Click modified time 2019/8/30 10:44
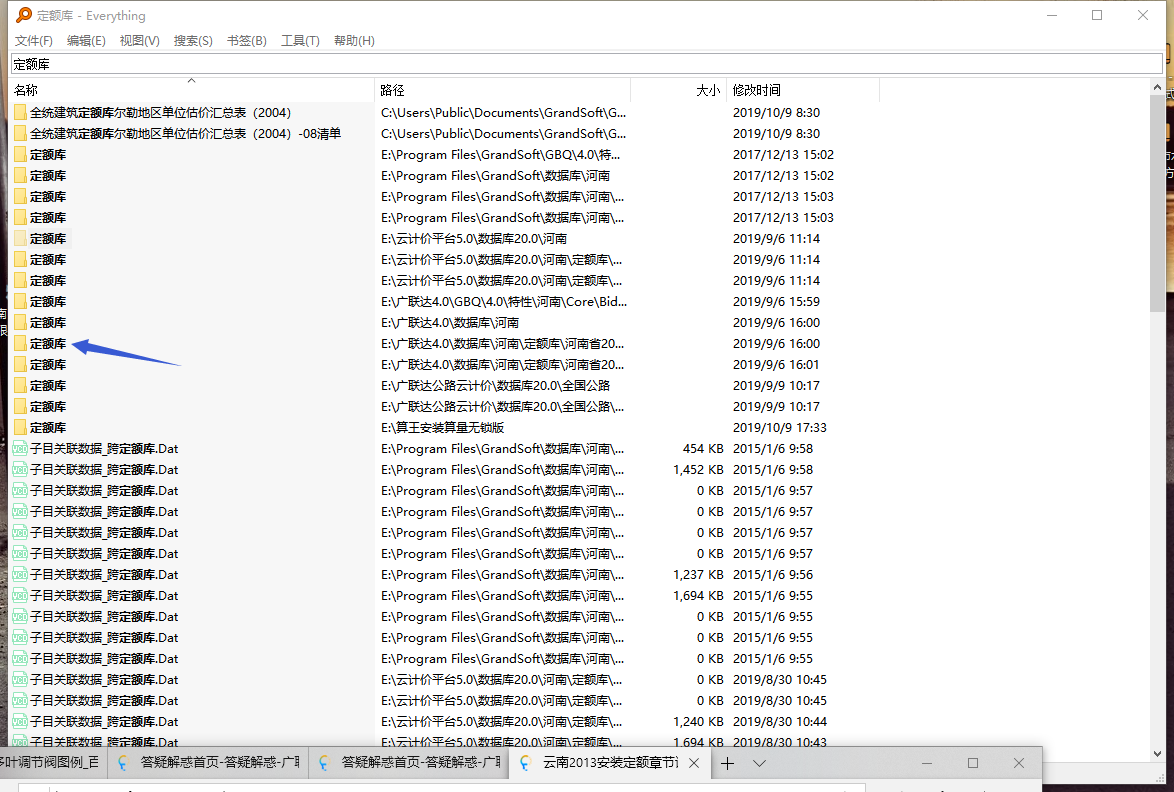 779,722
